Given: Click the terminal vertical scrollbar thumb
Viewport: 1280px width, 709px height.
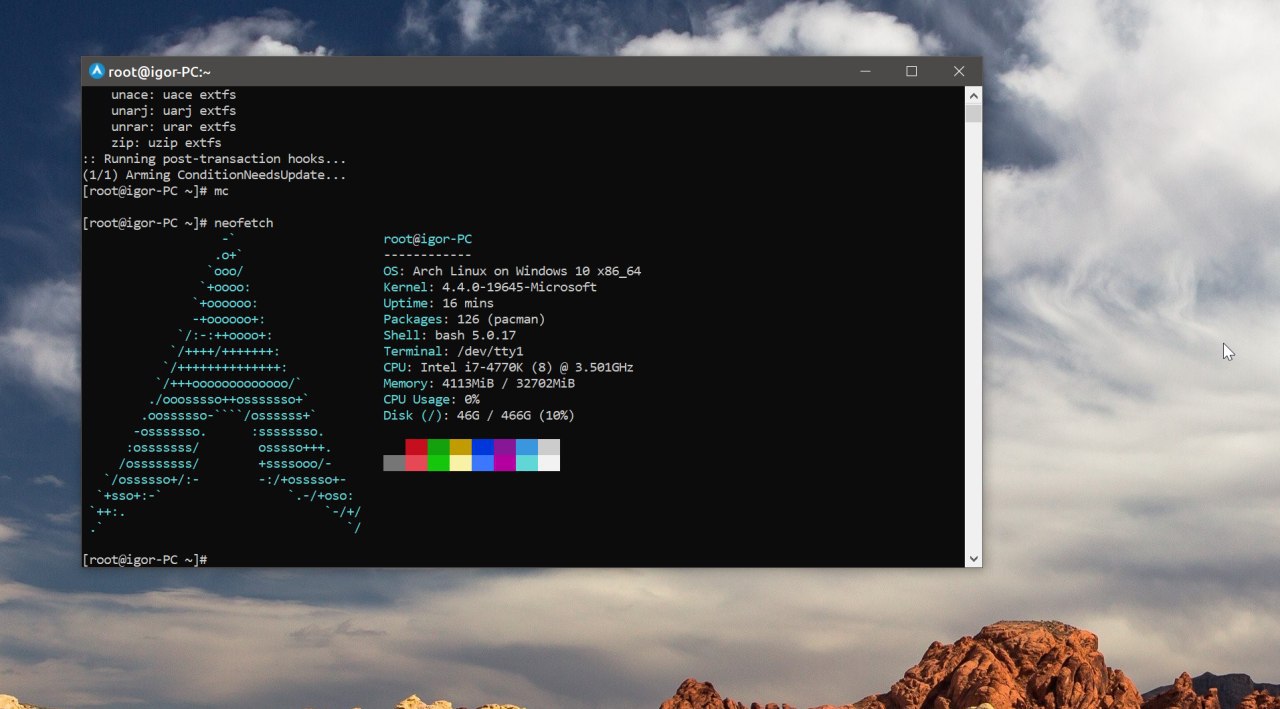Looking at the screenshot, I should (x=973, y=113).
